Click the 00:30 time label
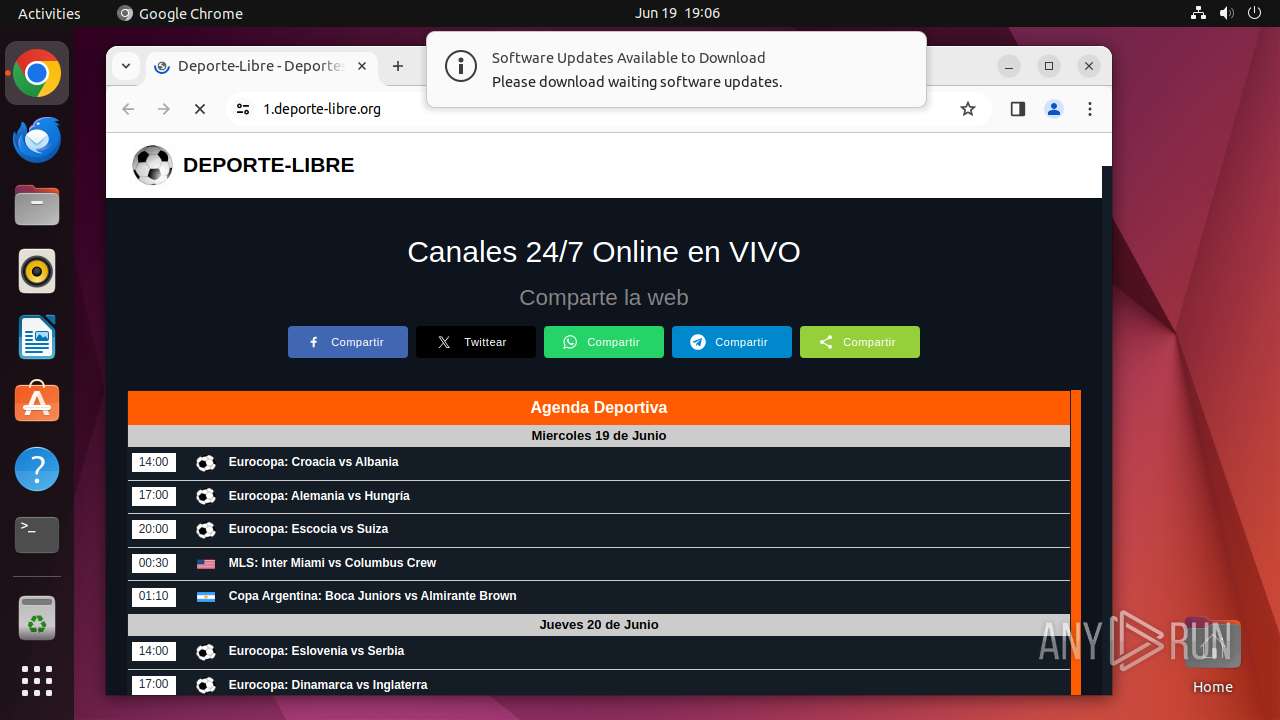Viewport: 1280px width, 720px height. (154, 563)
